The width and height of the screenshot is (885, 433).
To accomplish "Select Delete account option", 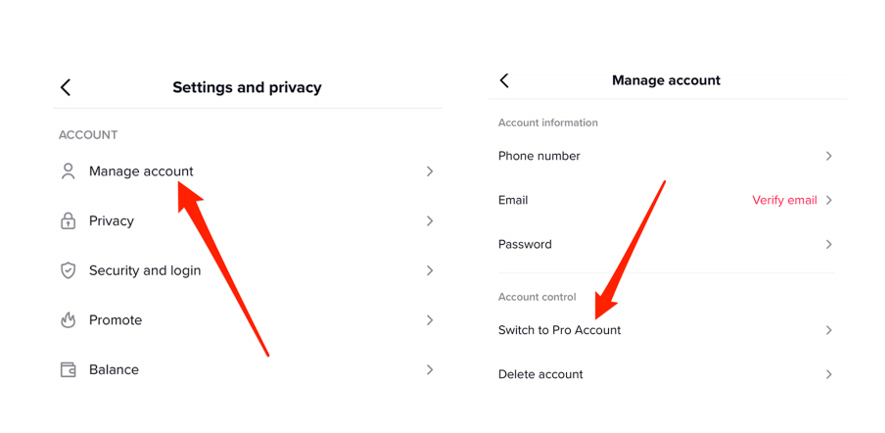I will [x=668, y=374].
